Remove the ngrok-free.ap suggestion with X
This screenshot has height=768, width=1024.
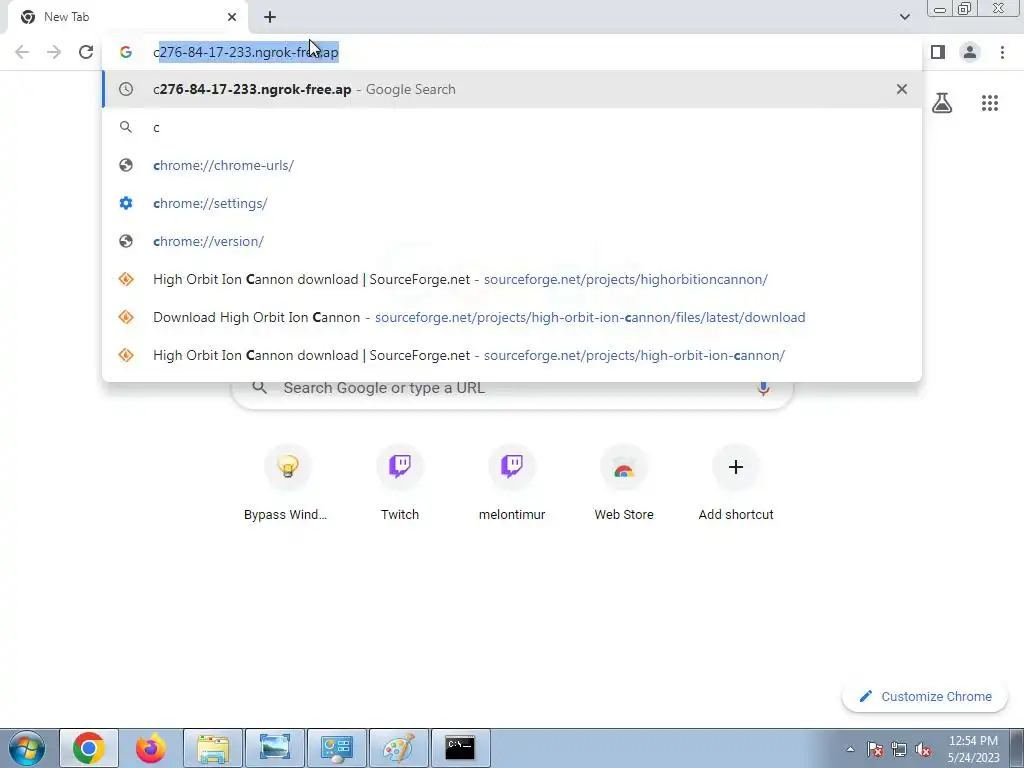point(901,89)
